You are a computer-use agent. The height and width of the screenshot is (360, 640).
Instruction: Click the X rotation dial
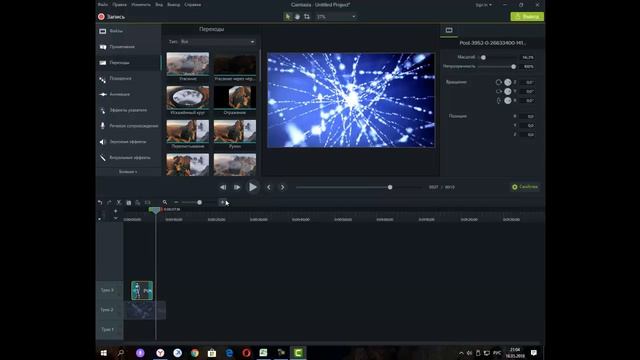click(507, 100)
